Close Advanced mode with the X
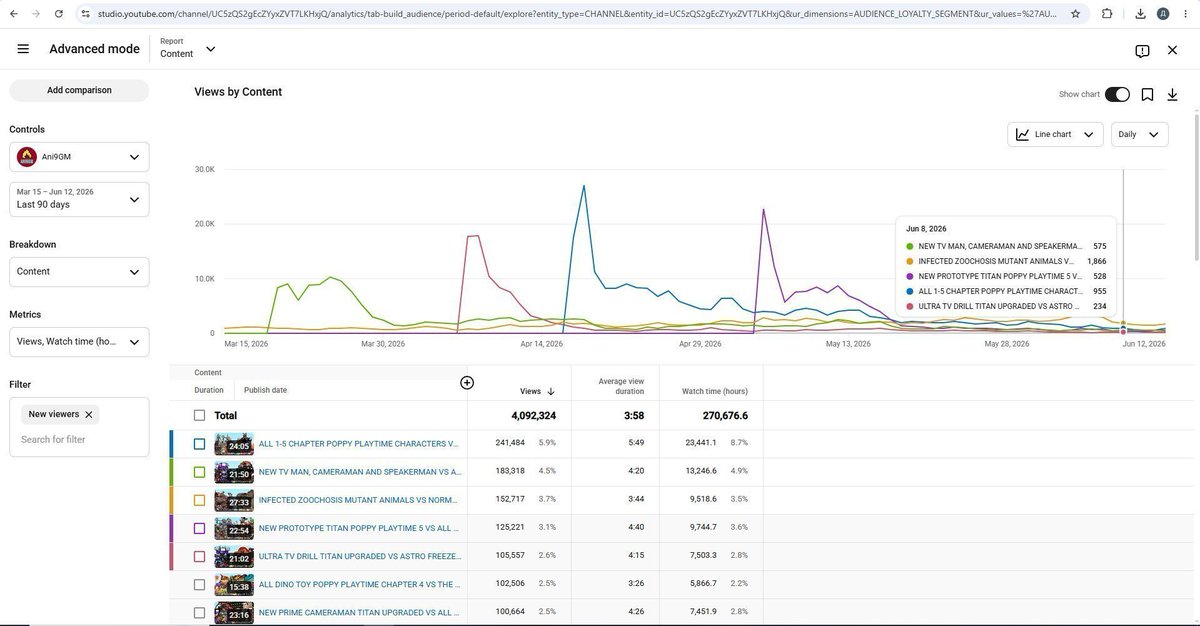Screen dimensions: 1200x626 (x=1173, y=50)
